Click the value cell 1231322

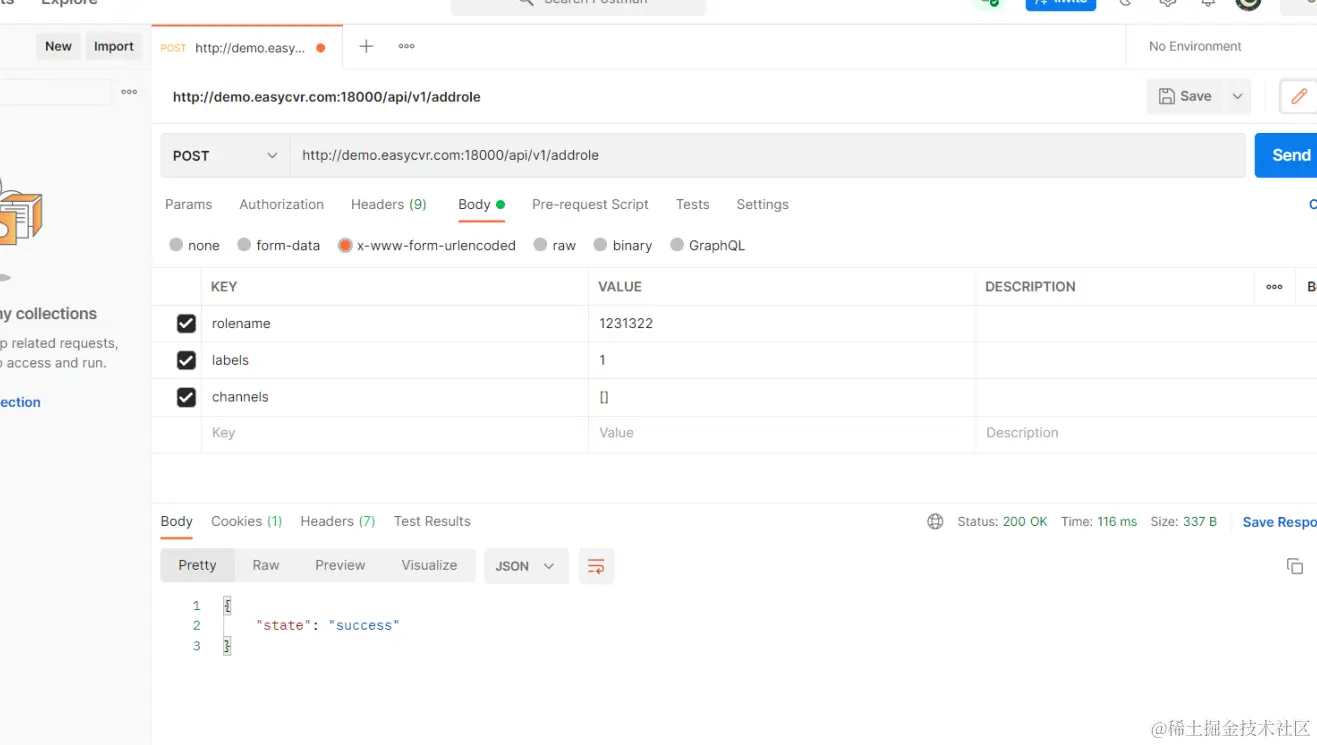[x=782, y=324]
